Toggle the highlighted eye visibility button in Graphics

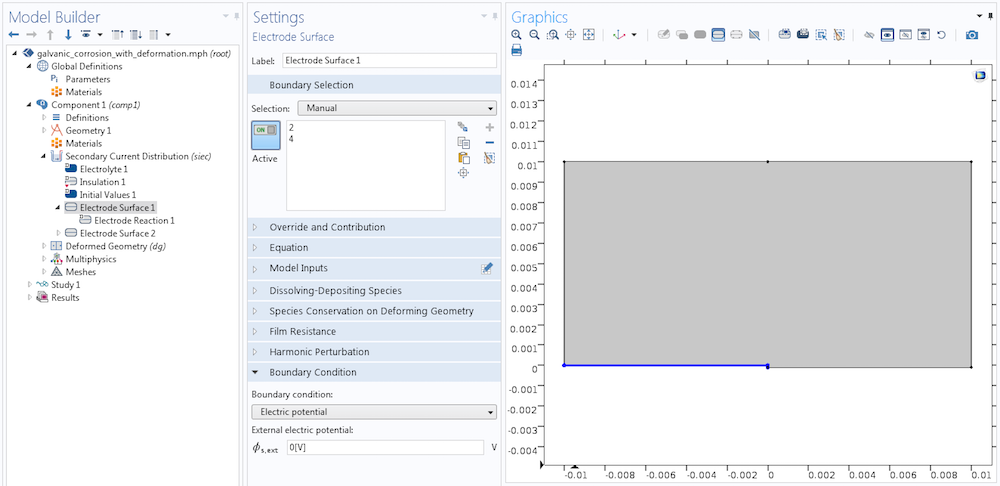pyautogui.click(x=887, y=35)
